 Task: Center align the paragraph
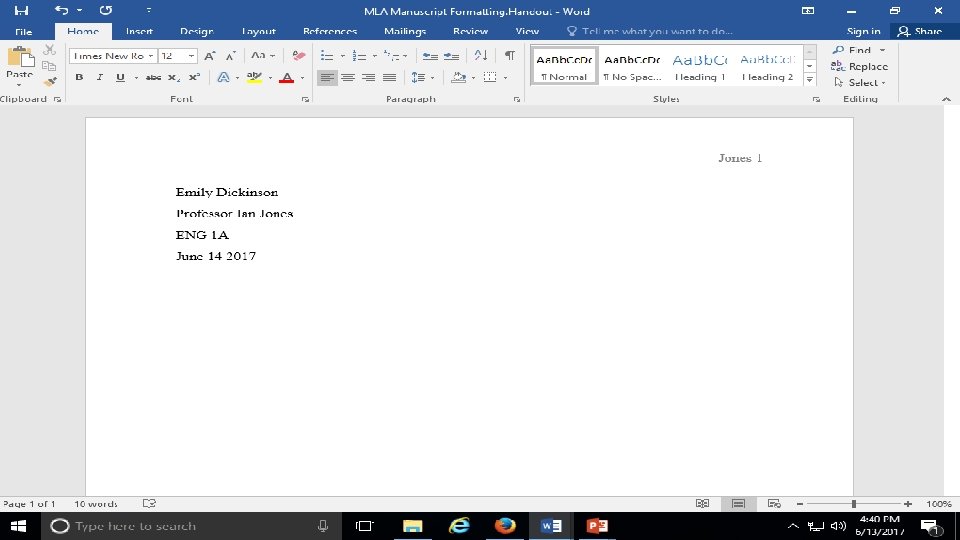click(x=348, y=78)
